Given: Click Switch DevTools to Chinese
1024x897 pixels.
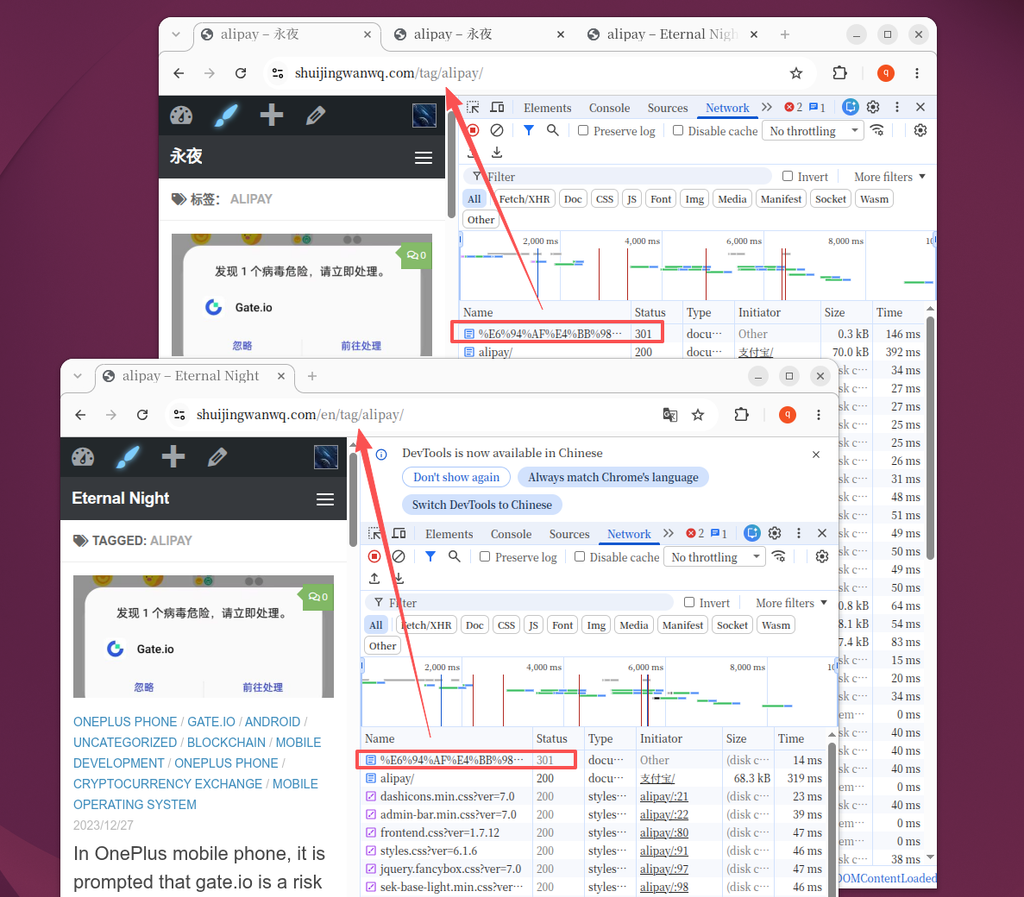Looking at the screenshot, I should coord(482,505).
